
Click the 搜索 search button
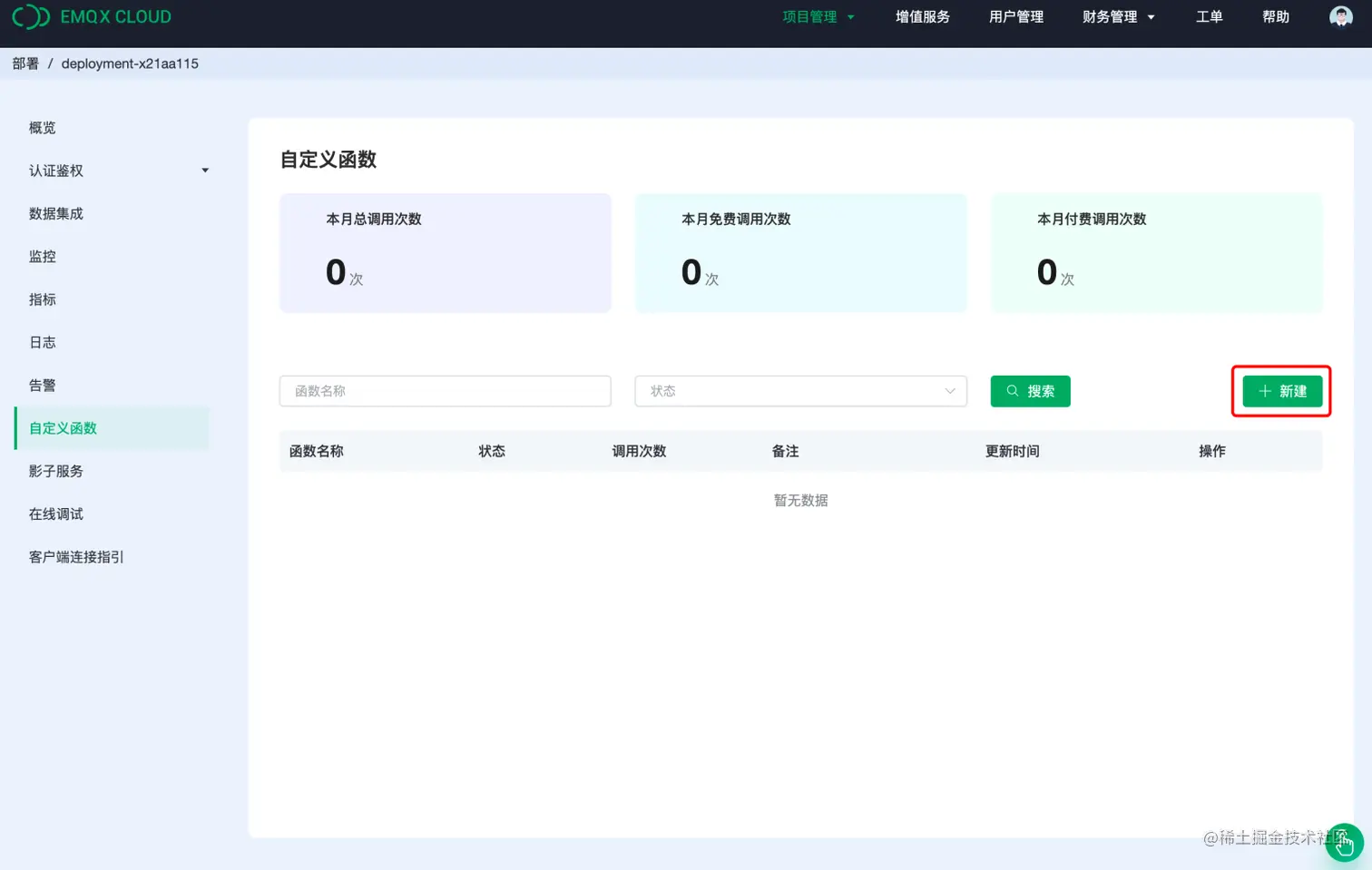[x=1030, y=391]
